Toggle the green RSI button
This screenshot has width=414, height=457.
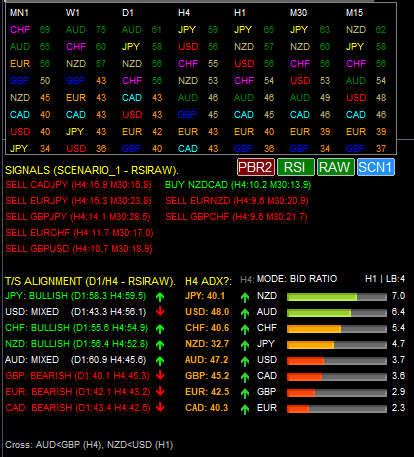tap(295, 167)
